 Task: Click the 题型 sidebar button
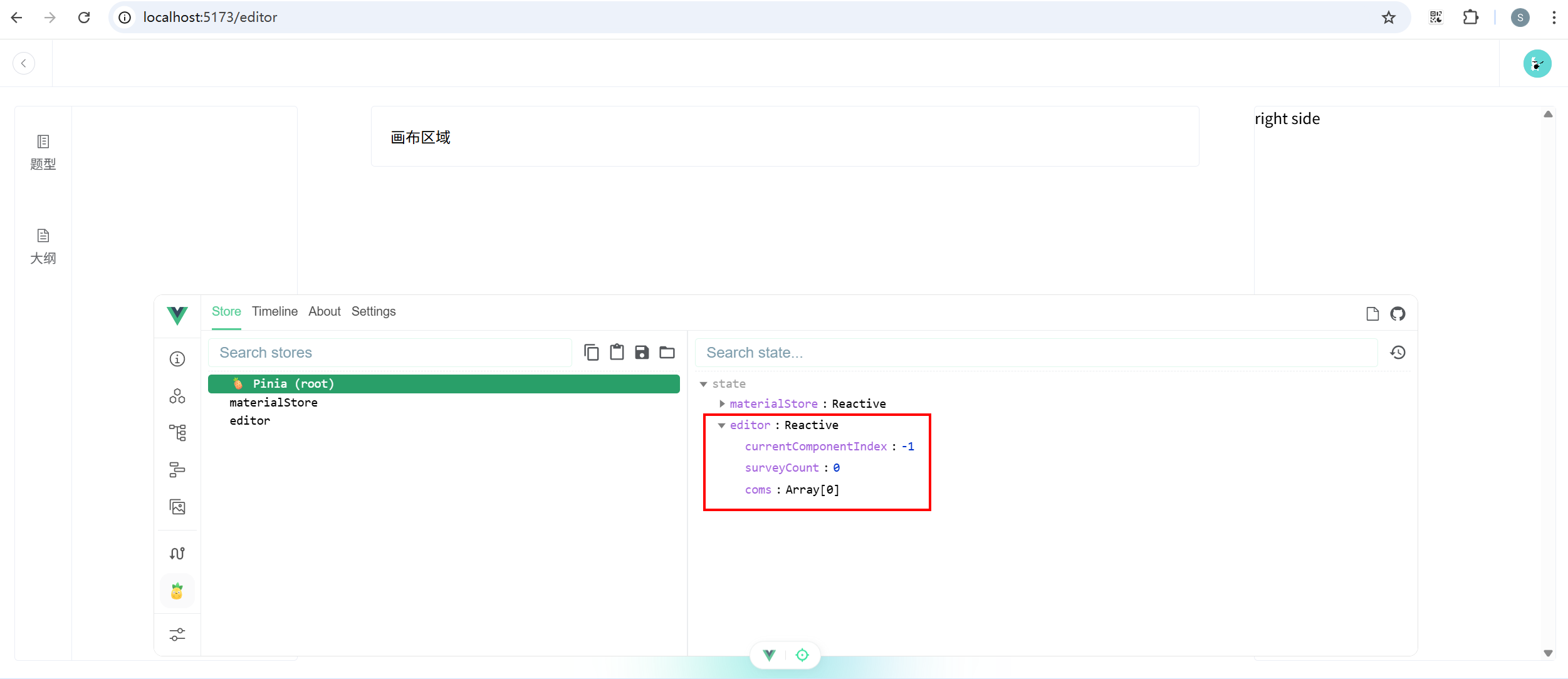(x=43, y=152)
